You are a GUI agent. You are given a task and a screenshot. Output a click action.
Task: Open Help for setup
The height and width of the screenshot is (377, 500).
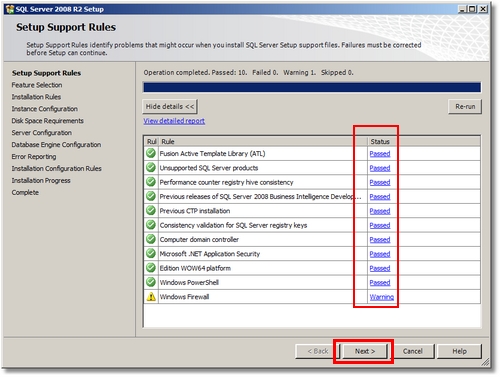tap(459, 351)
